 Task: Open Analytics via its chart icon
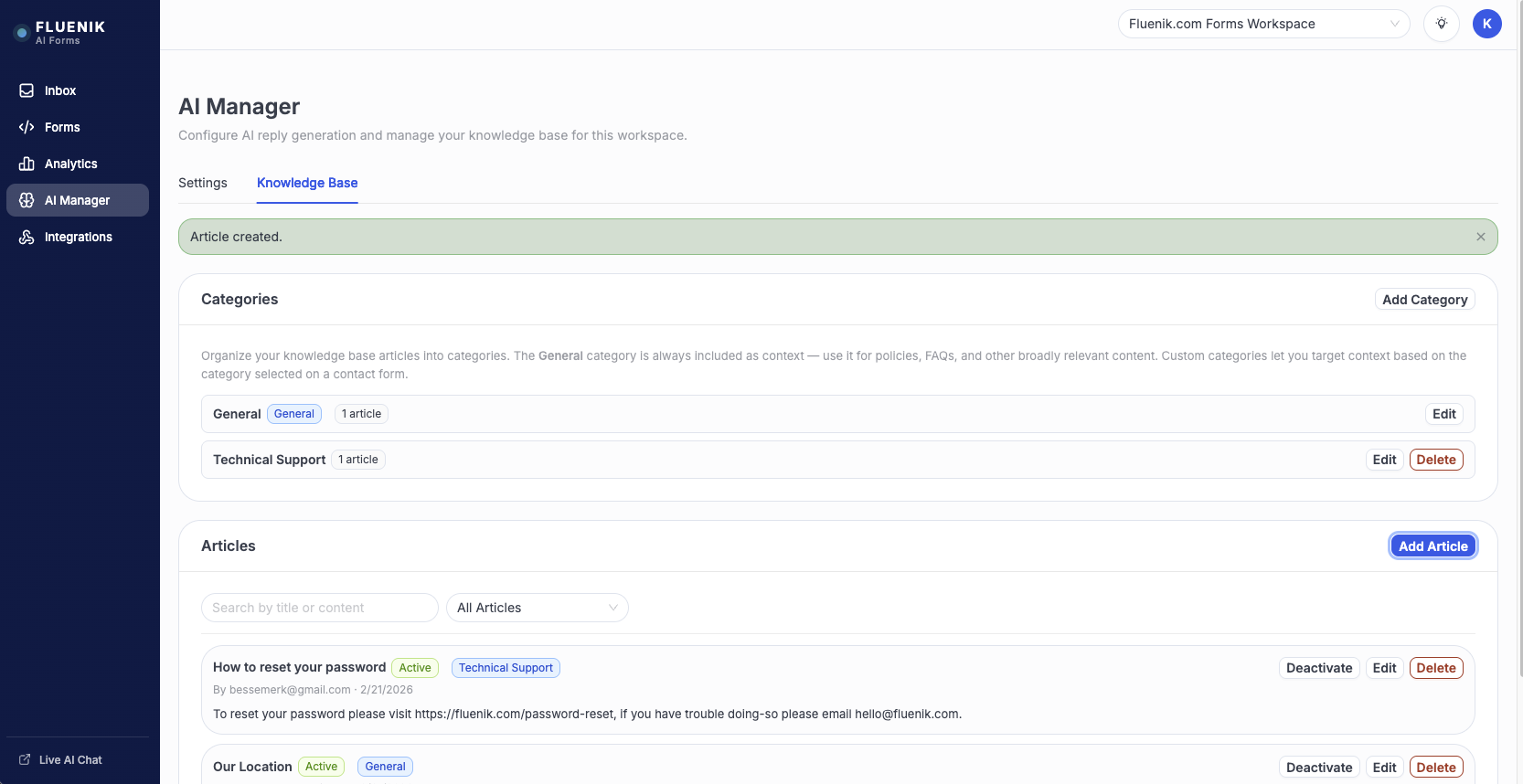click(x=27, y=164)
